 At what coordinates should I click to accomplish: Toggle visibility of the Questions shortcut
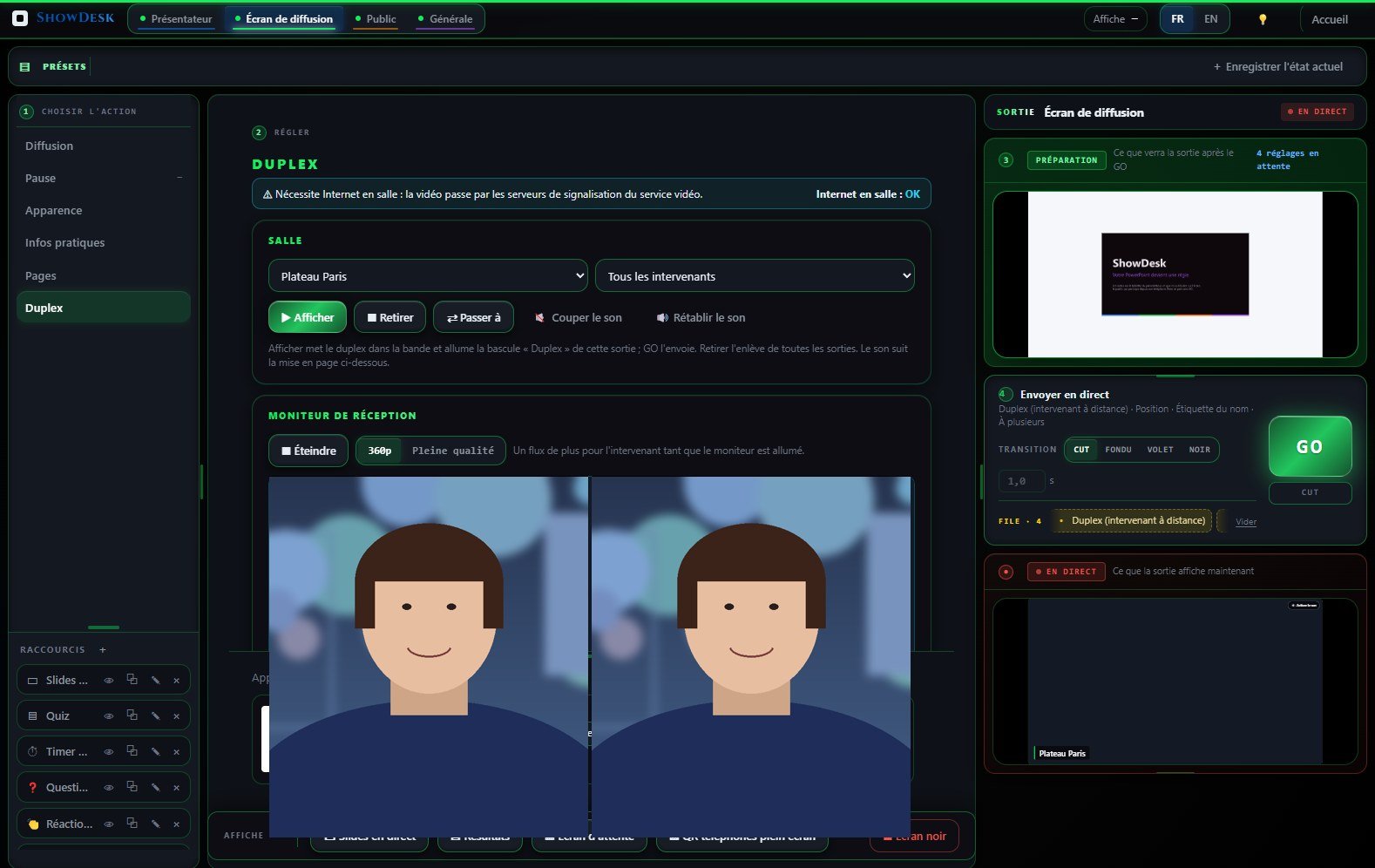[109, 787]
